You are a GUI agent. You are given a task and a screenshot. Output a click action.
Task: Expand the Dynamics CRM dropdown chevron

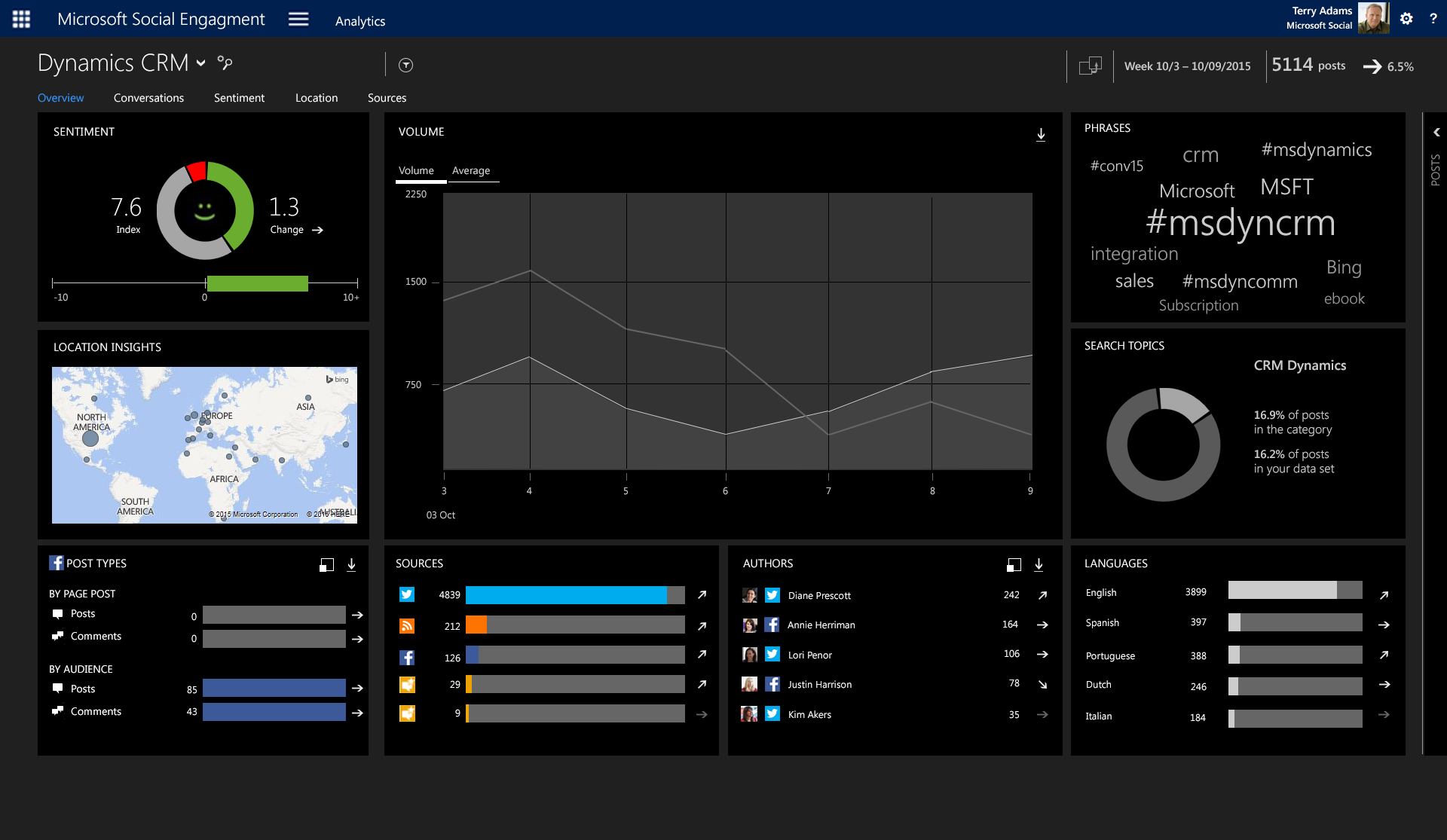coord(201,63)
